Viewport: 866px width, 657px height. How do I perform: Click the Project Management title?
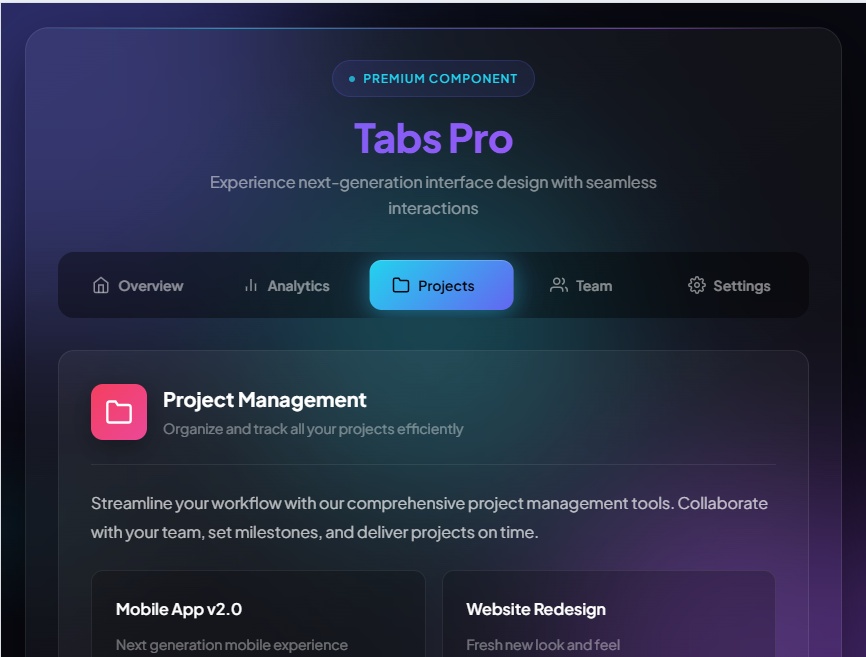tap(265, 400)
